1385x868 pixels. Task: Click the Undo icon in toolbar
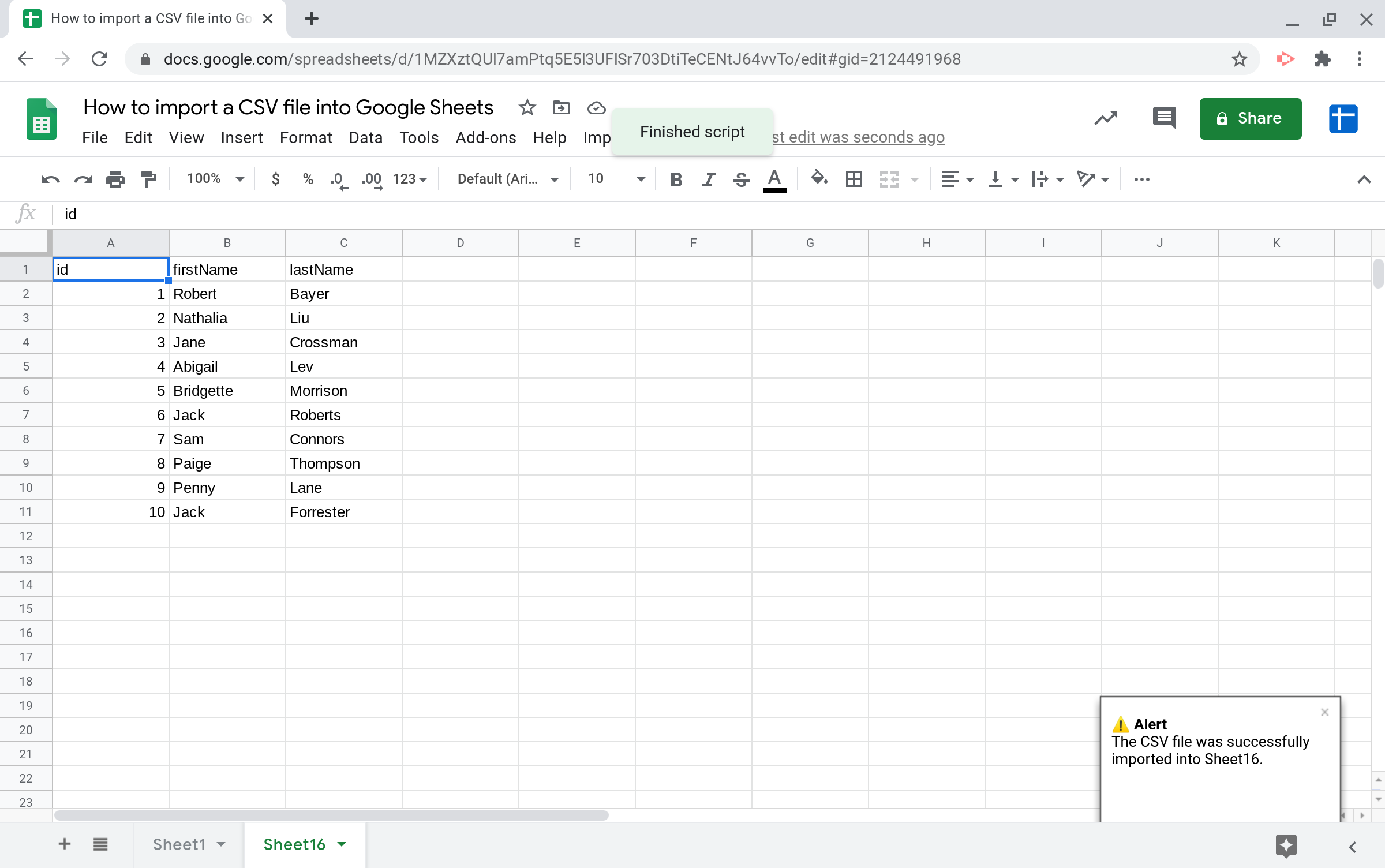click(50, 179)
